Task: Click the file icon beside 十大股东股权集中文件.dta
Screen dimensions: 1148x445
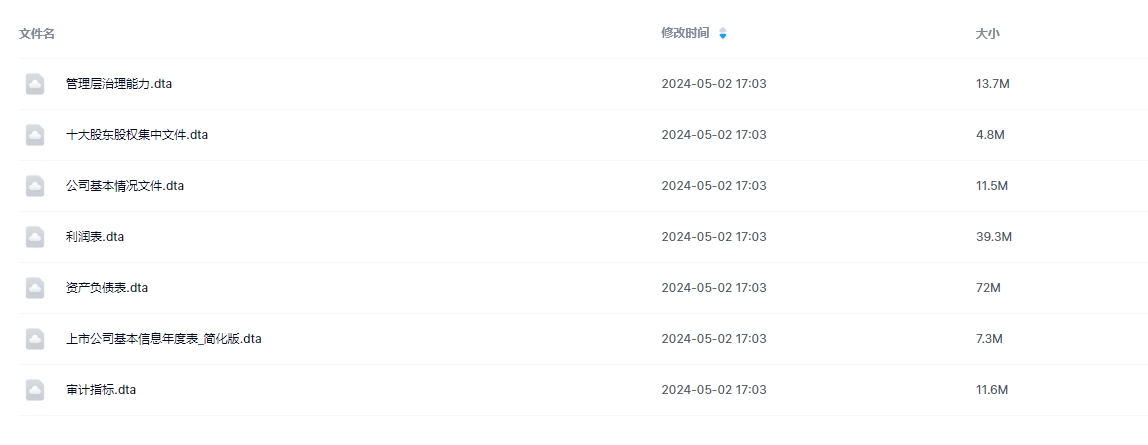Action: click(x=35, y=135)
